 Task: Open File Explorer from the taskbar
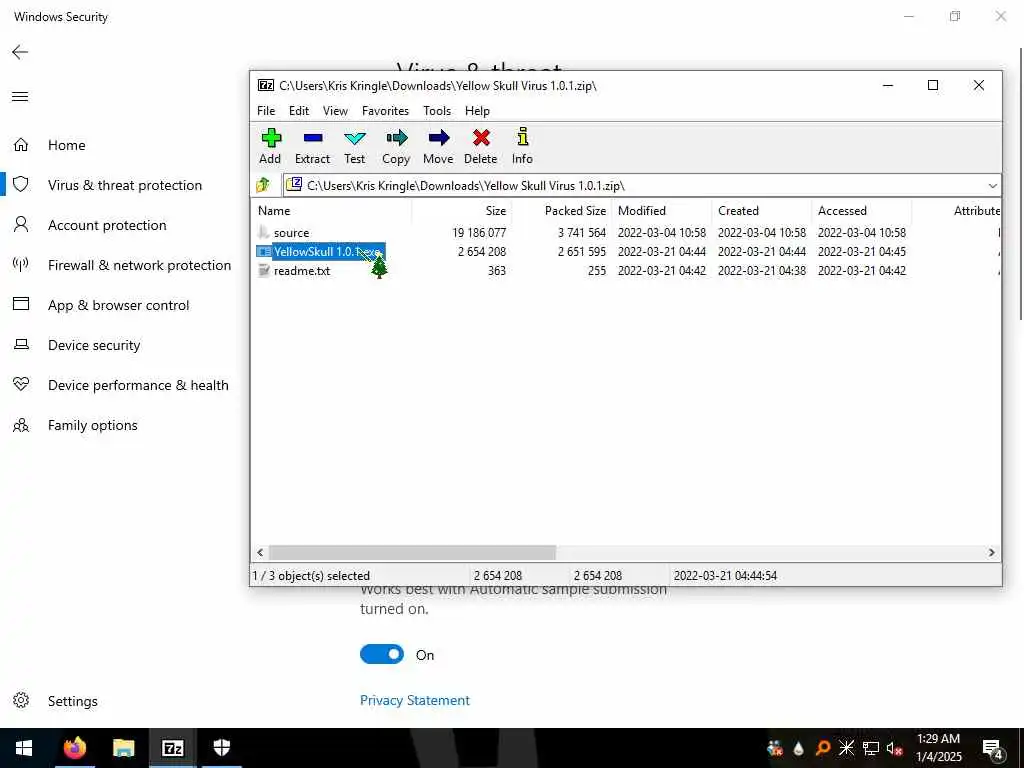click(x=123, y=747)
